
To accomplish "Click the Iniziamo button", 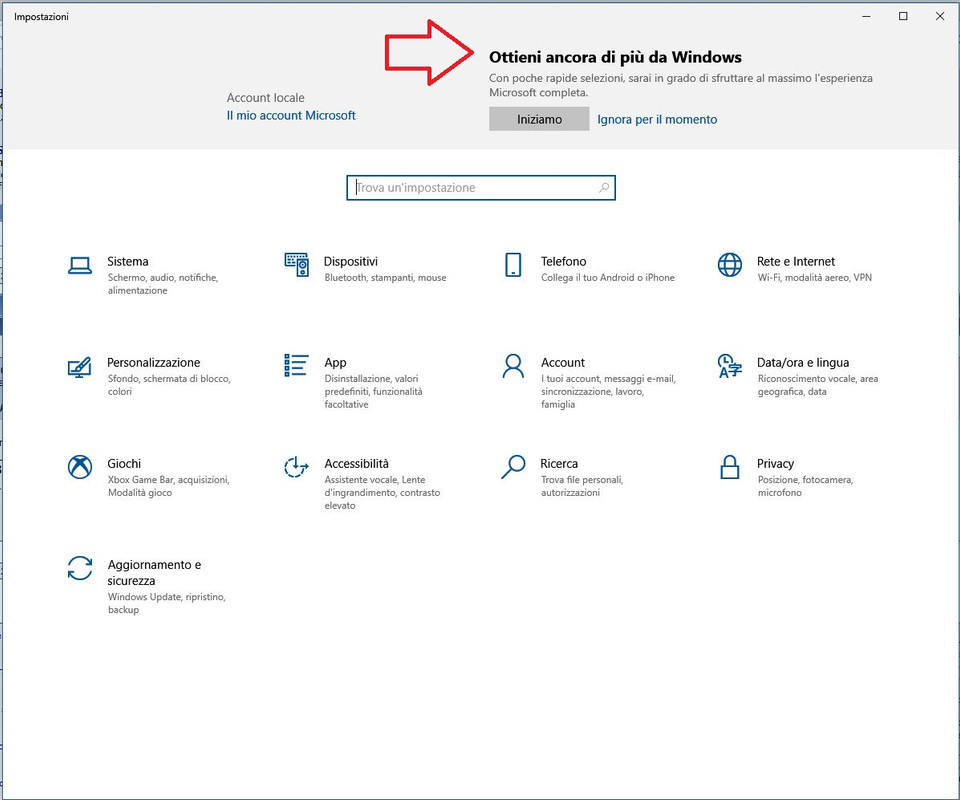I will point(539,119).
